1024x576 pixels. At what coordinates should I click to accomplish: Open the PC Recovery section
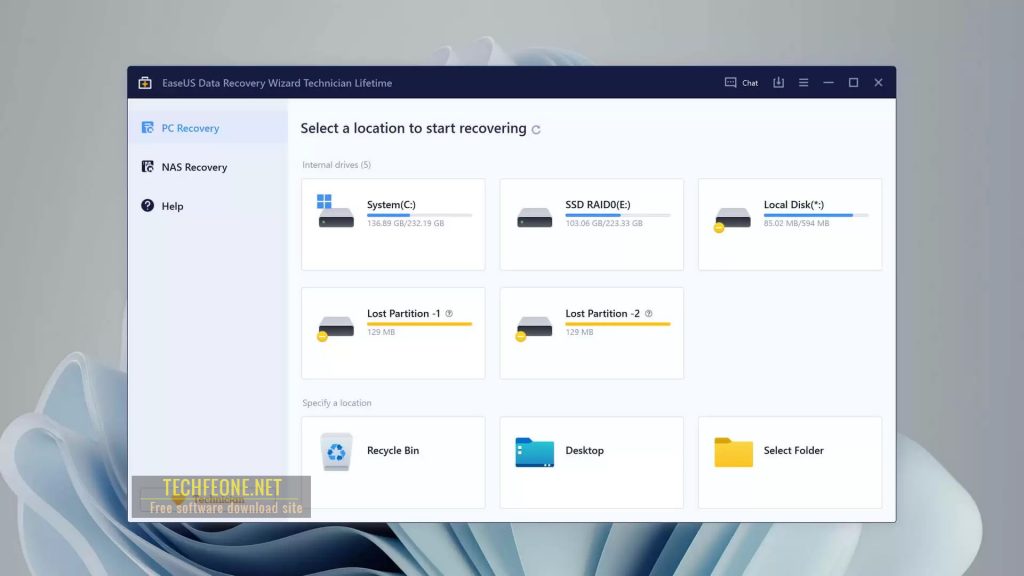click(208, 128)
